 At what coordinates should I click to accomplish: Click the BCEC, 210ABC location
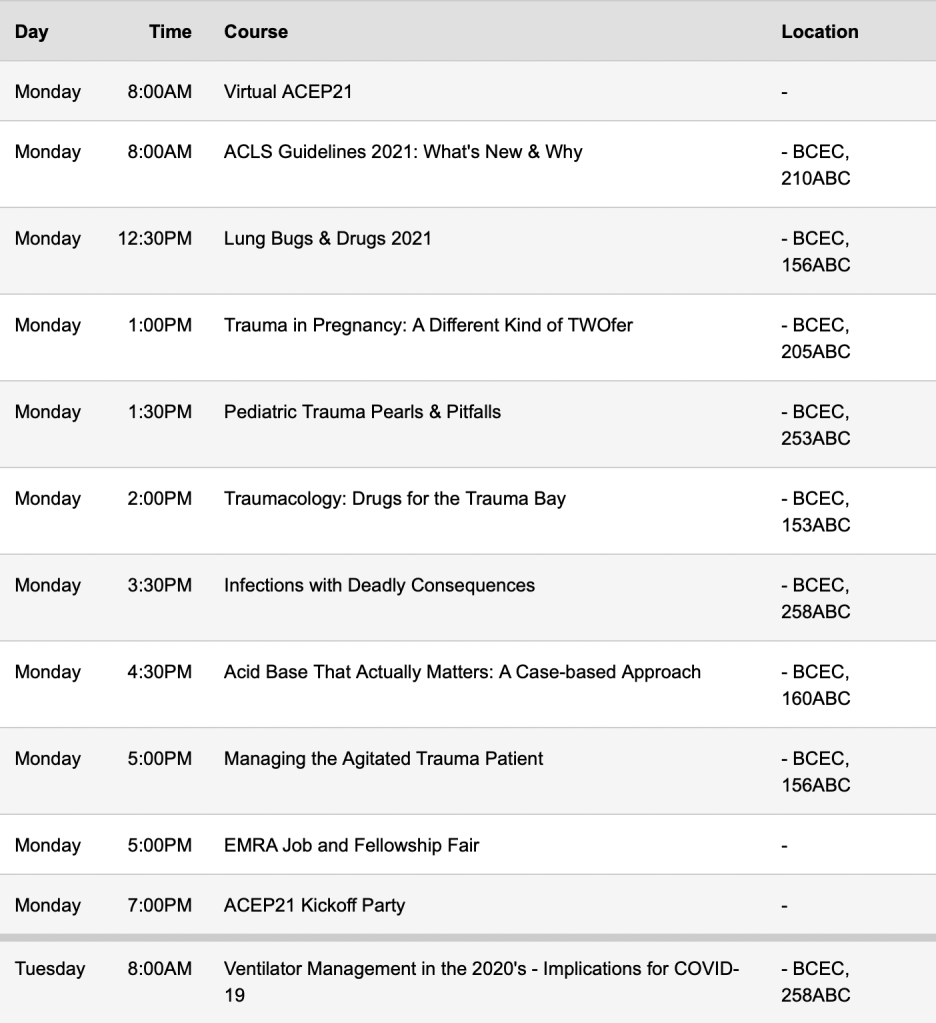[816, 165]
